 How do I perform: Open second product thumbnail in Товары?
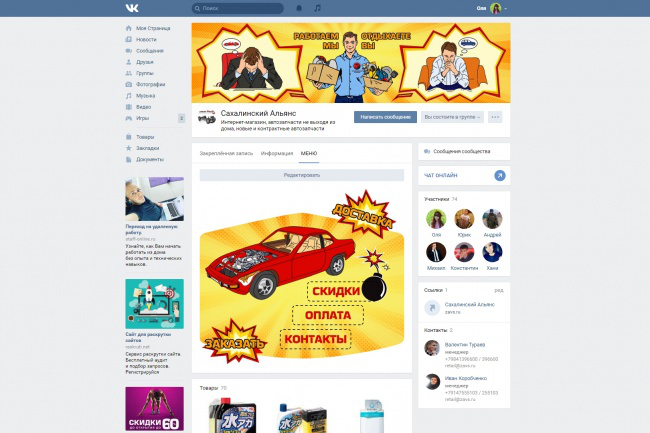coord(303,418)
